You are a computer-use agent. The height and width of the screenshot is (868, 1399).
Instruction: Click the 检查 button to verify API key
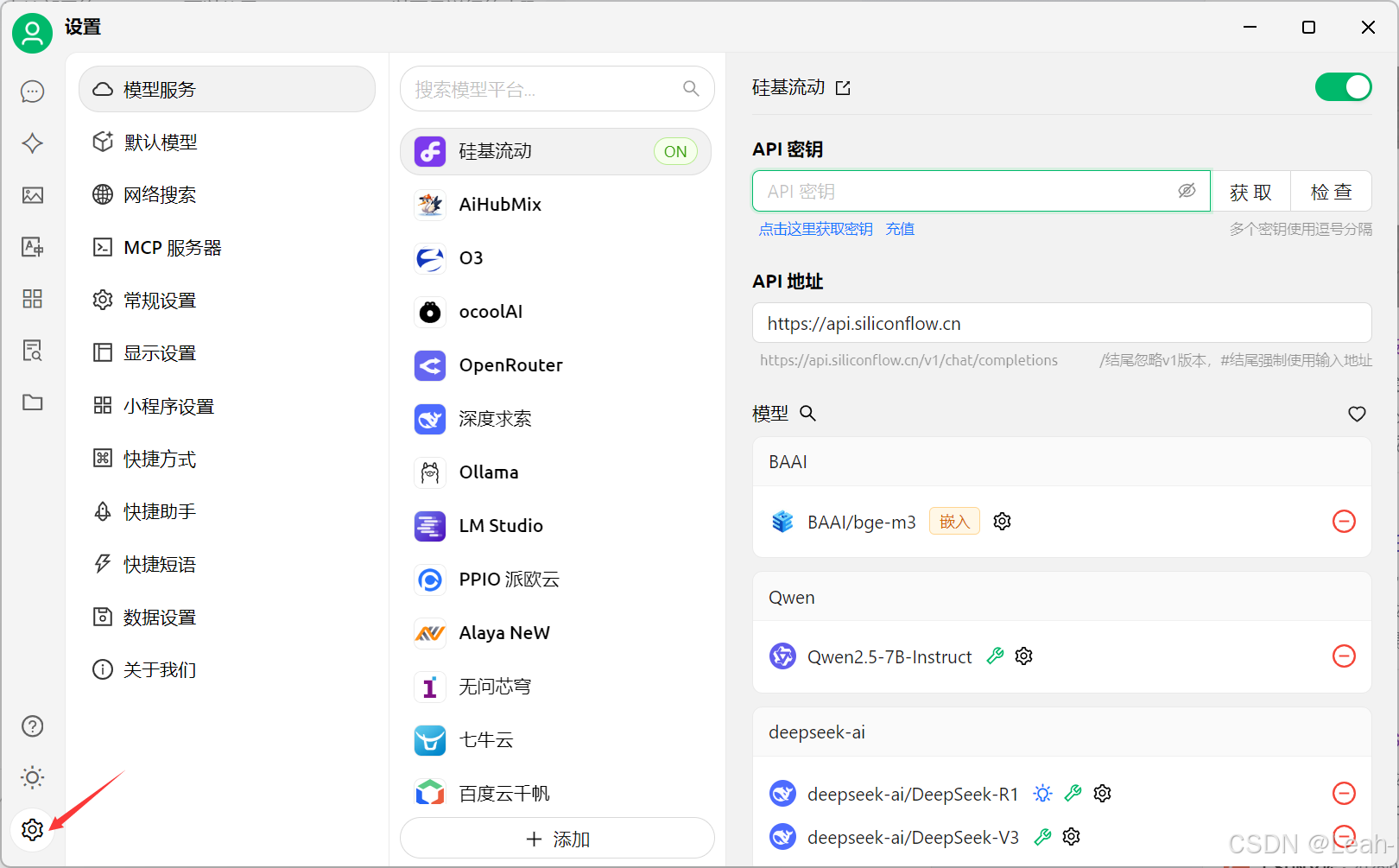click(x=1330, y=191)
